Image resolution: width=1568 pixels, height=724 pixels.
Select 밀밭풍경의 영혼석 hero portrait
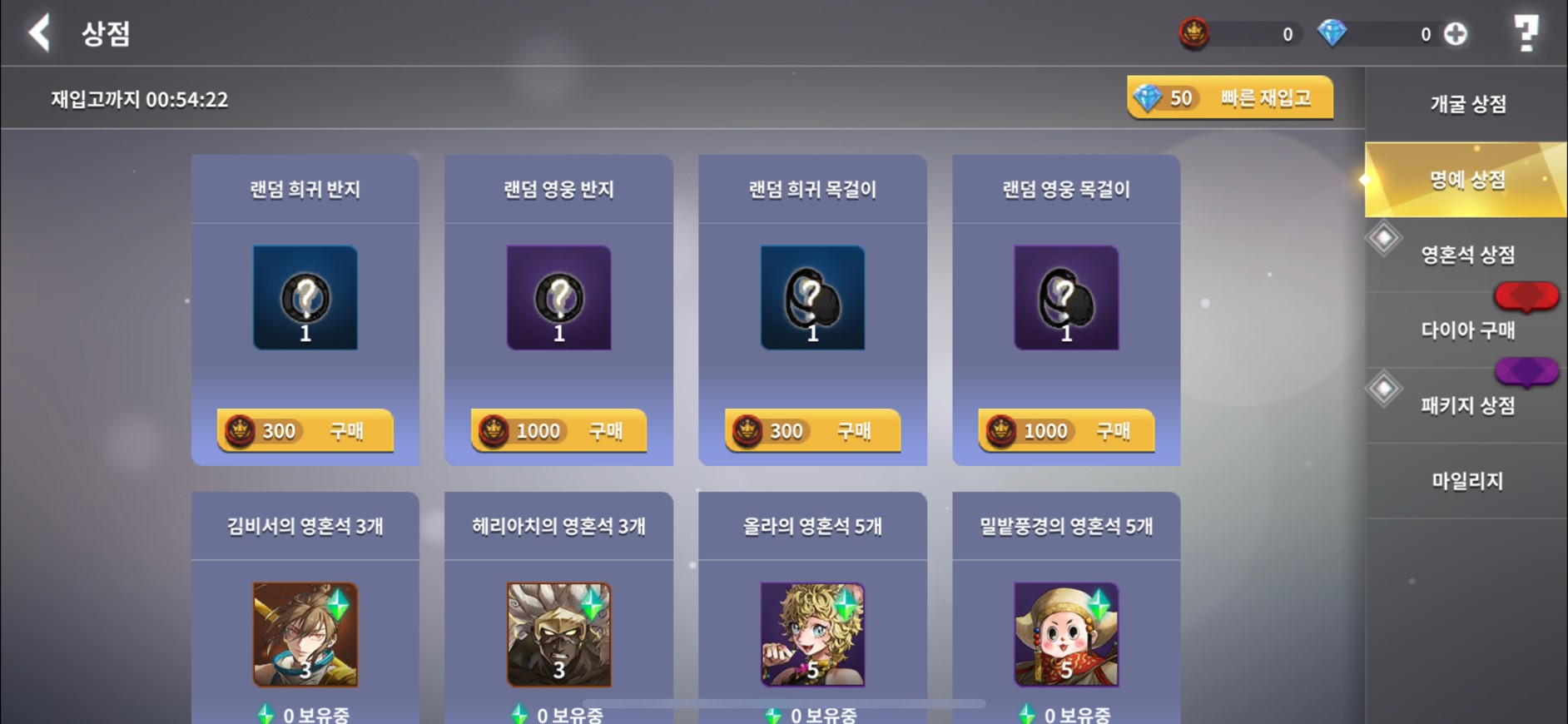click(1066, 634)
